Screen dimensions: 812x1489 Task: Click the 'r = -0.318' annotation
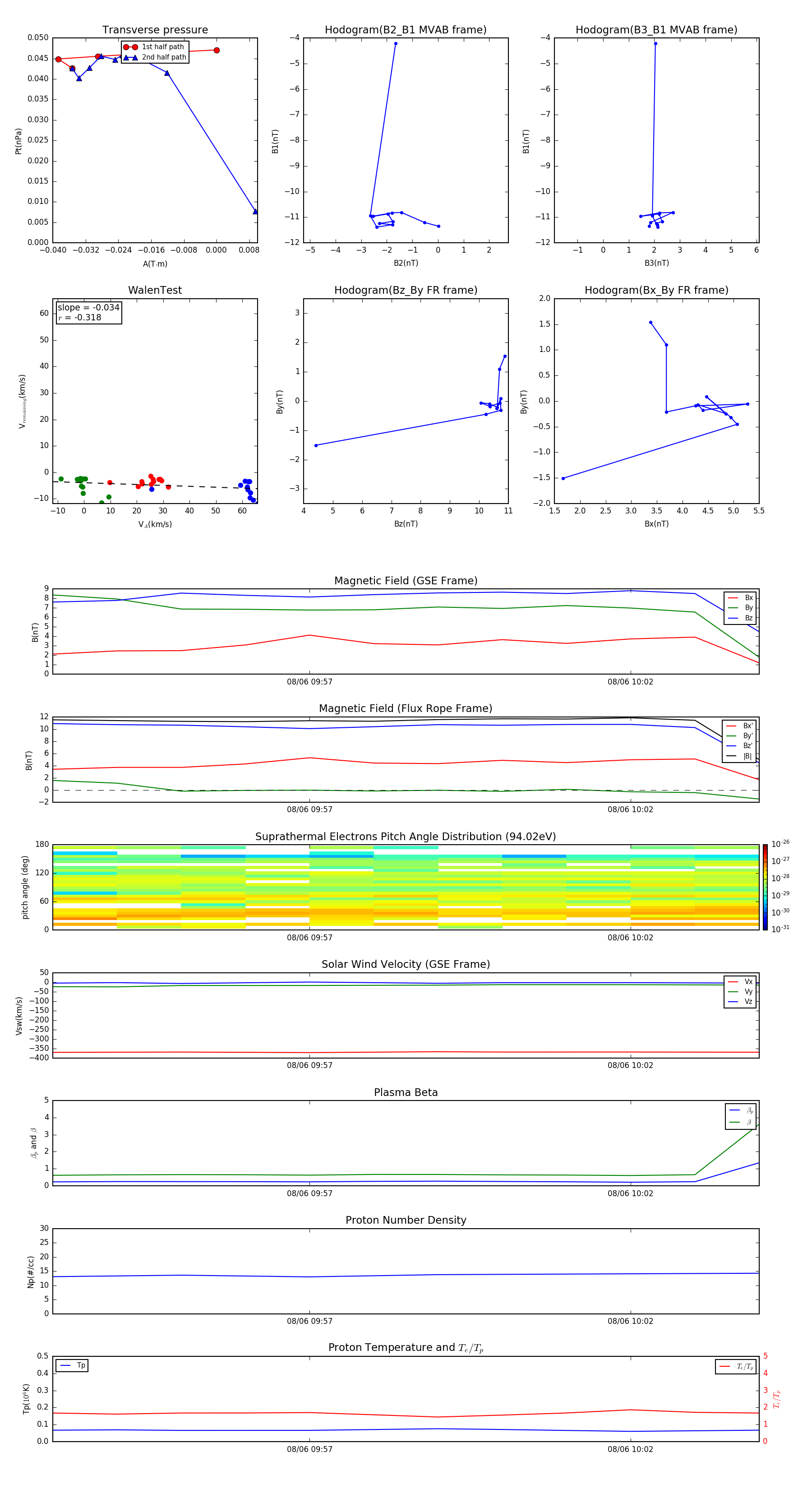[80, 318]
